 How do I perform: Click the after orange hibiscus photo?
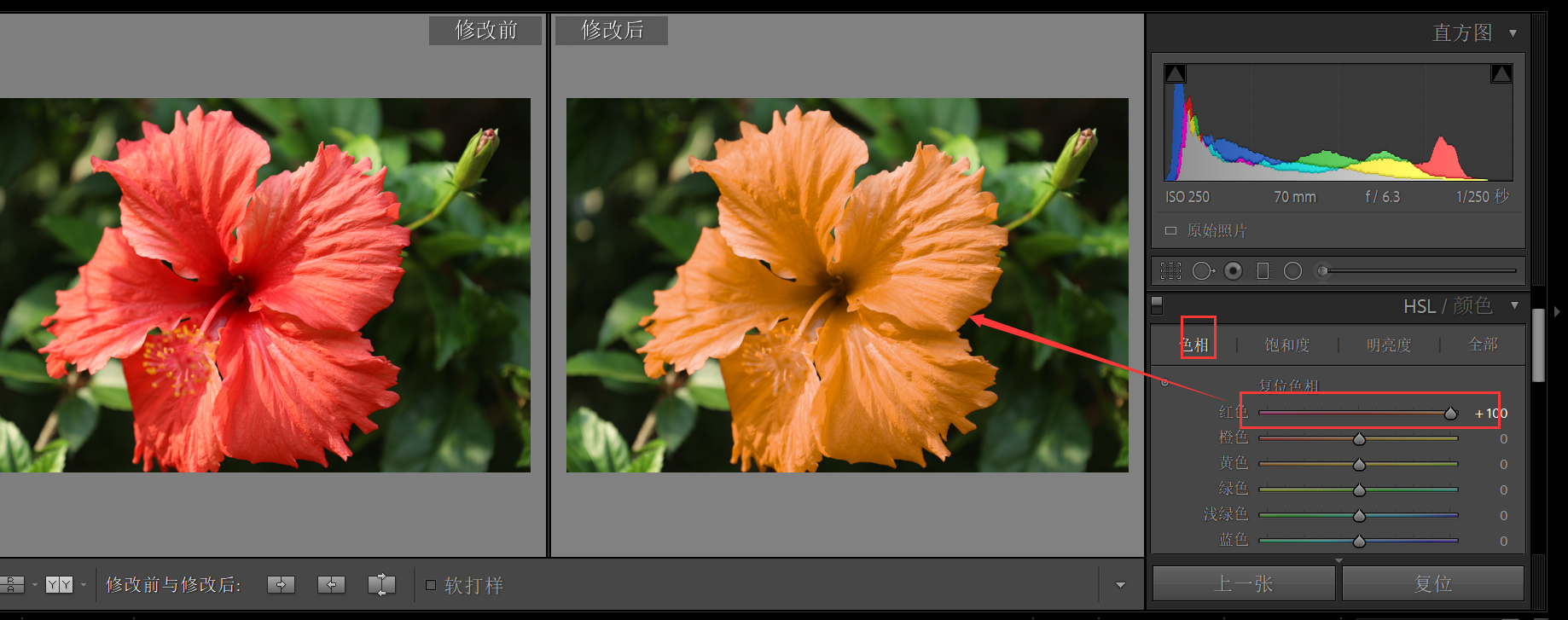847,285
